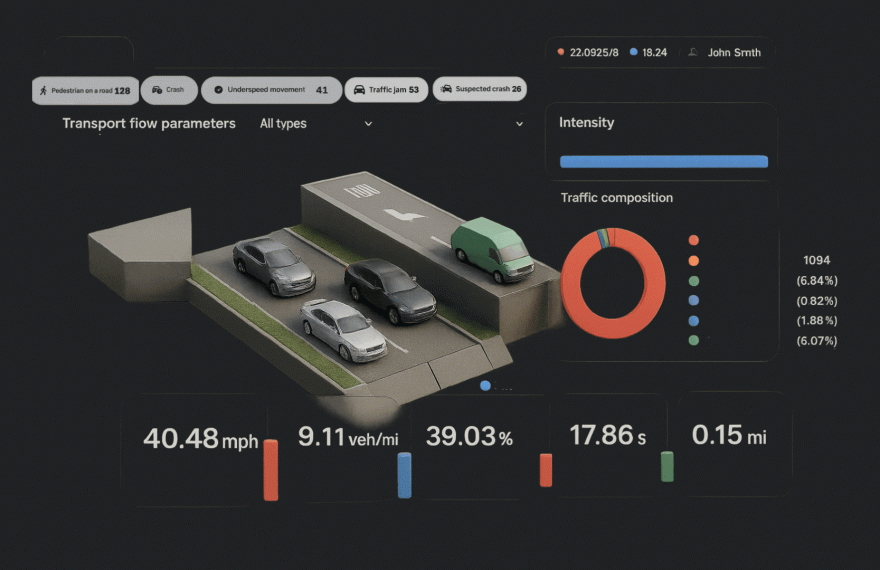Toggle the Traffic jam 53 filter chip
The width and height of the screenshot is (880, 570).
pyautogui.click(x=386, y=90)
